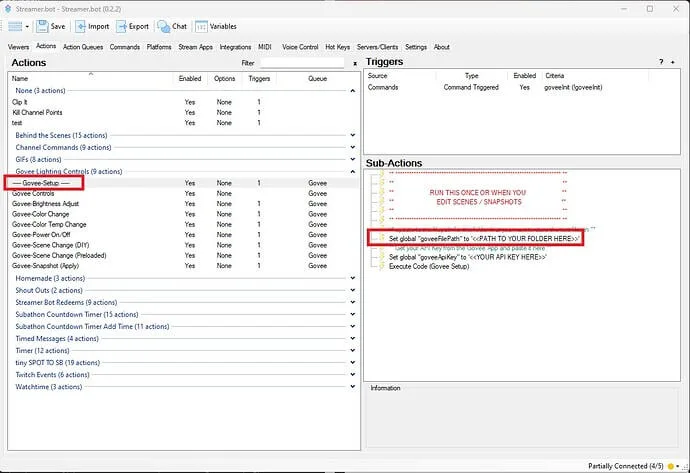690x473 pixels.
Task: Expand Subathon Countdown Timer Add Time group
Action: pos(352,326)
